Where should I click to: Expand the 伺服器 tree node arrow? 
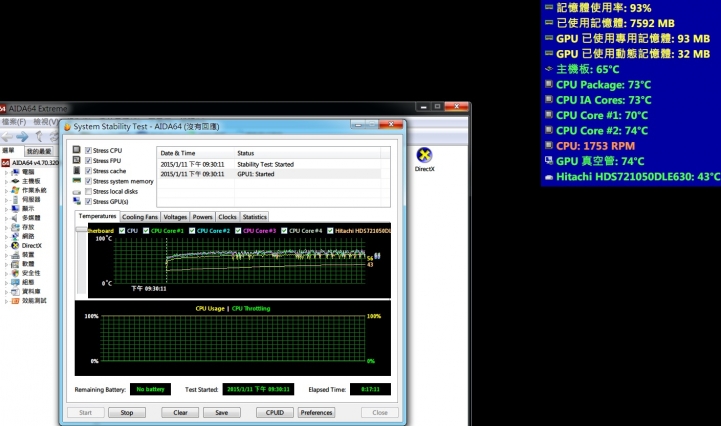6,200
